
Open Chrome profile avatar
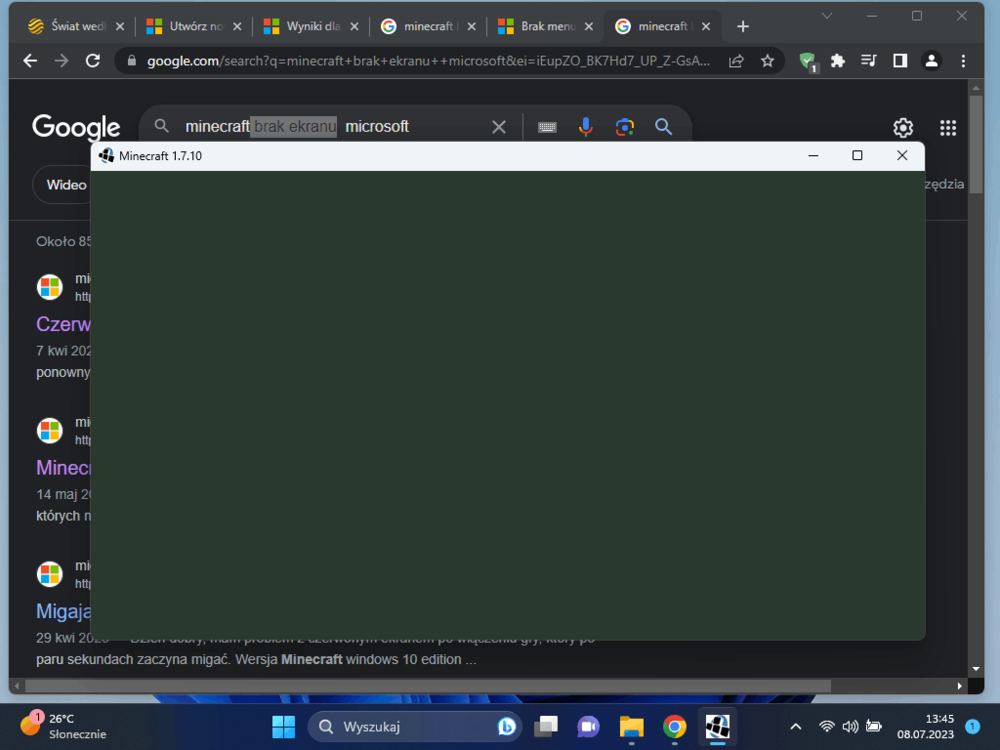(931, 61)
